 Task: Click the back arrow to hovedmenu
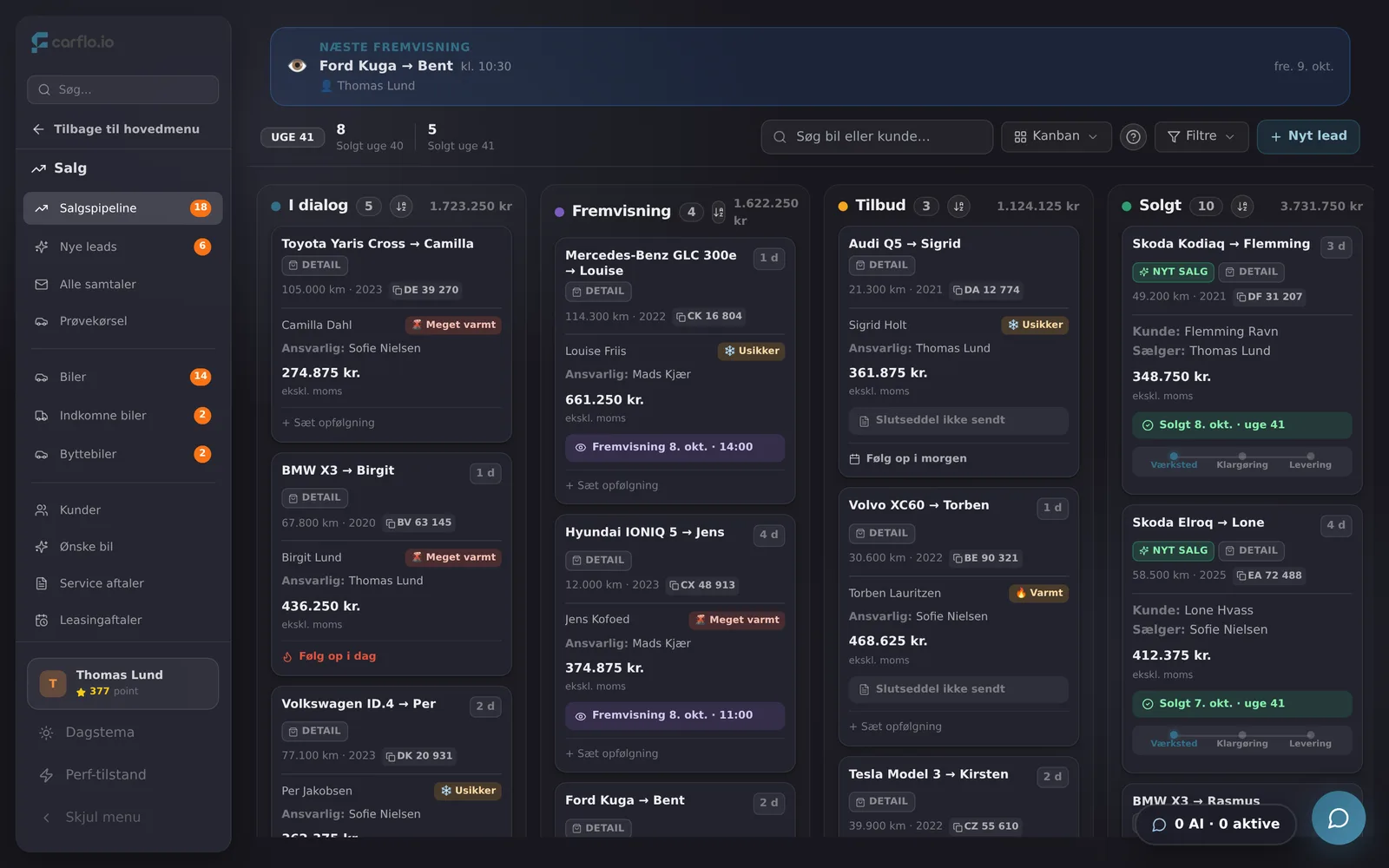click(x=38, y=128)
